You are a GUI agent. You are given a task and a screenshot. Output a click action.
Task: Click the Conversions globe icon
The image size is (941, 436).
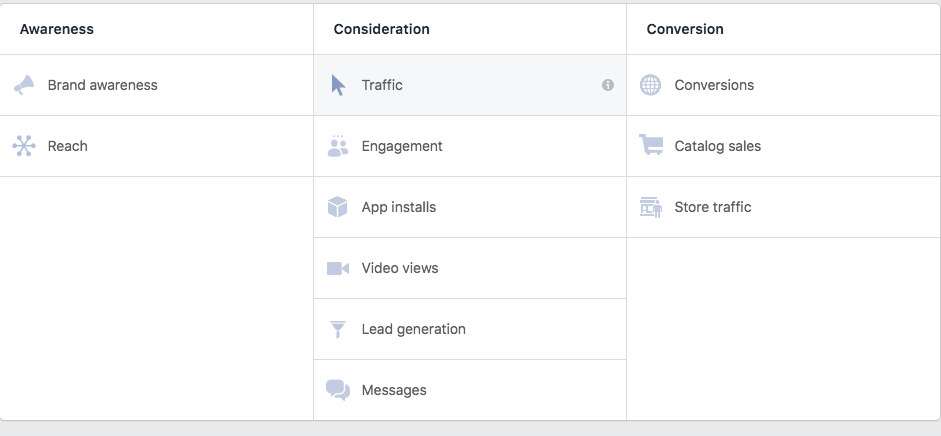[651, 85]
